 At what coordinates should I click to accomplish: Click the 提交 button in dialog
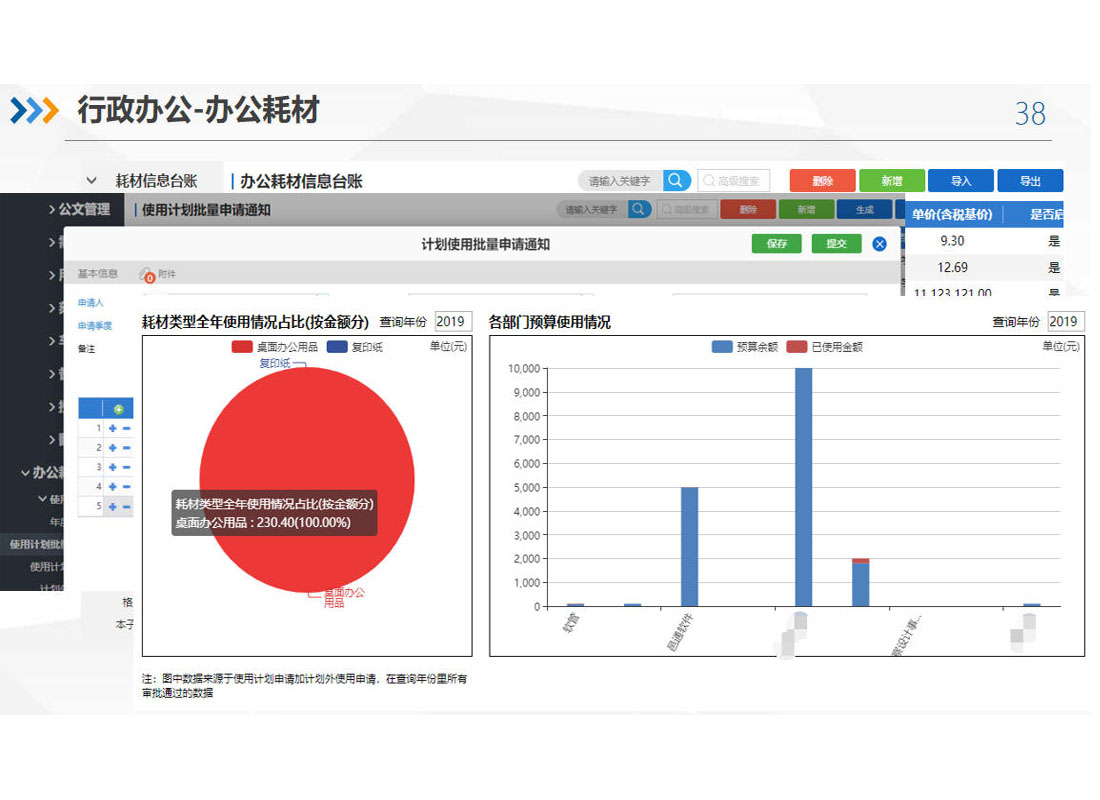836,244
